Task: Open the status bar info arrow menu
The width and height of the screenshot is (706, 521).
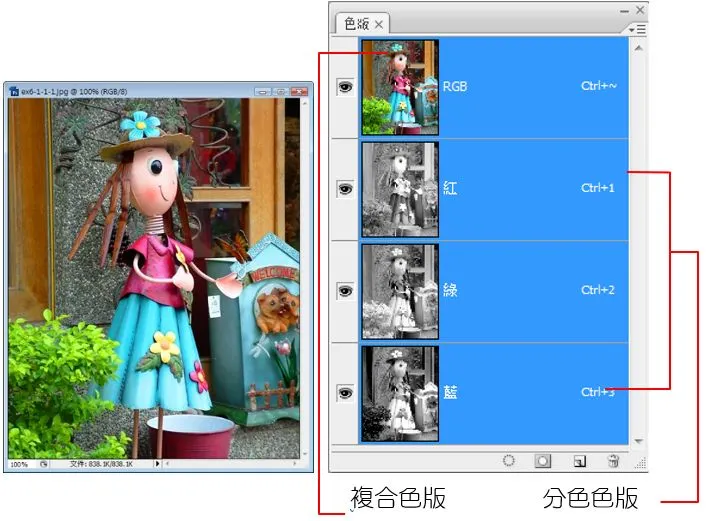Action: pyautogui.click(x=157, y=463)
